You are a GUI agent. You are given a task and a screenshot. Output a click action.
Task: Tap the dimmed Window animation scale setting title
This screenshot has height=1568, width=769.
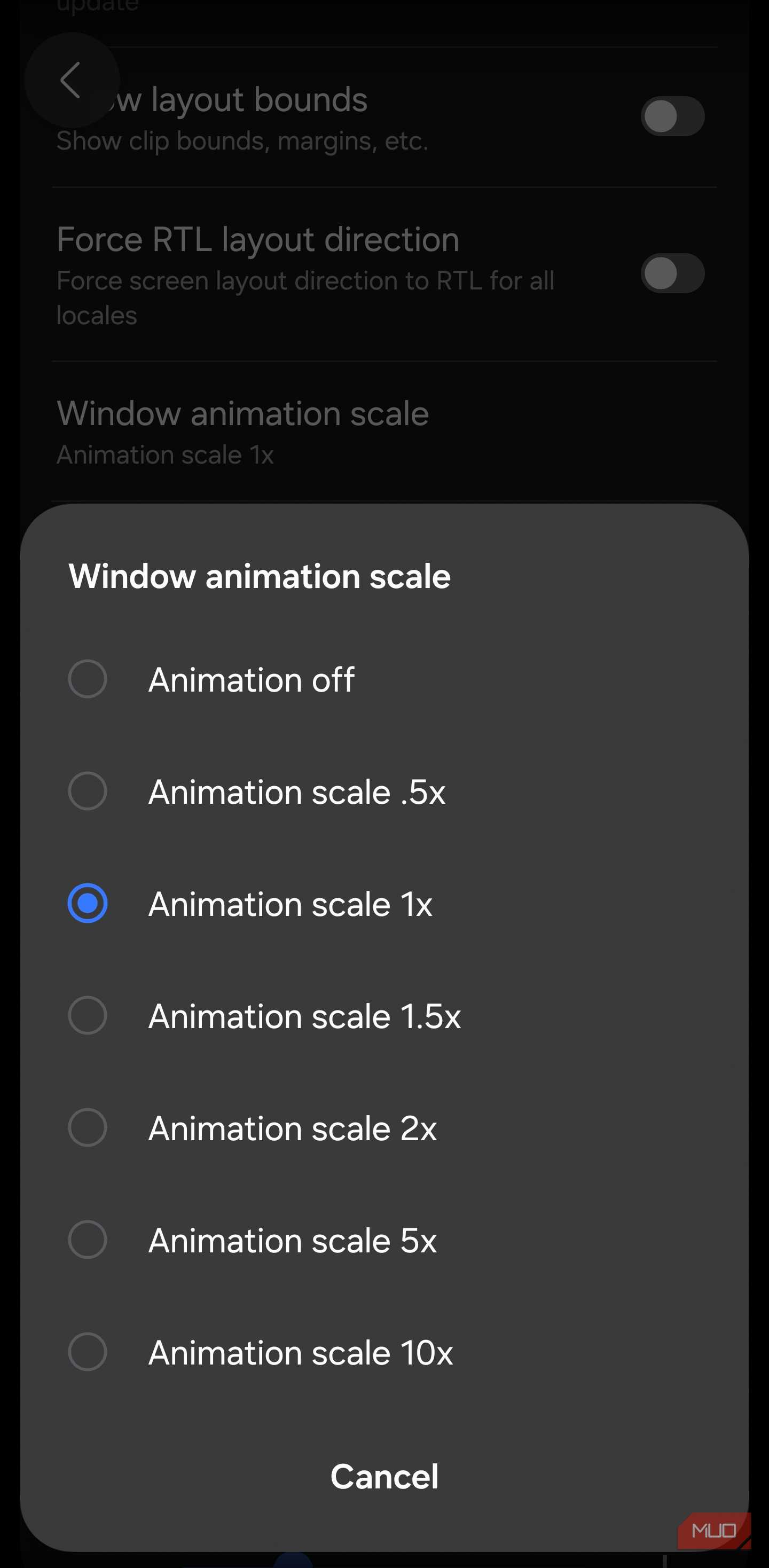(x=242, y=414)
